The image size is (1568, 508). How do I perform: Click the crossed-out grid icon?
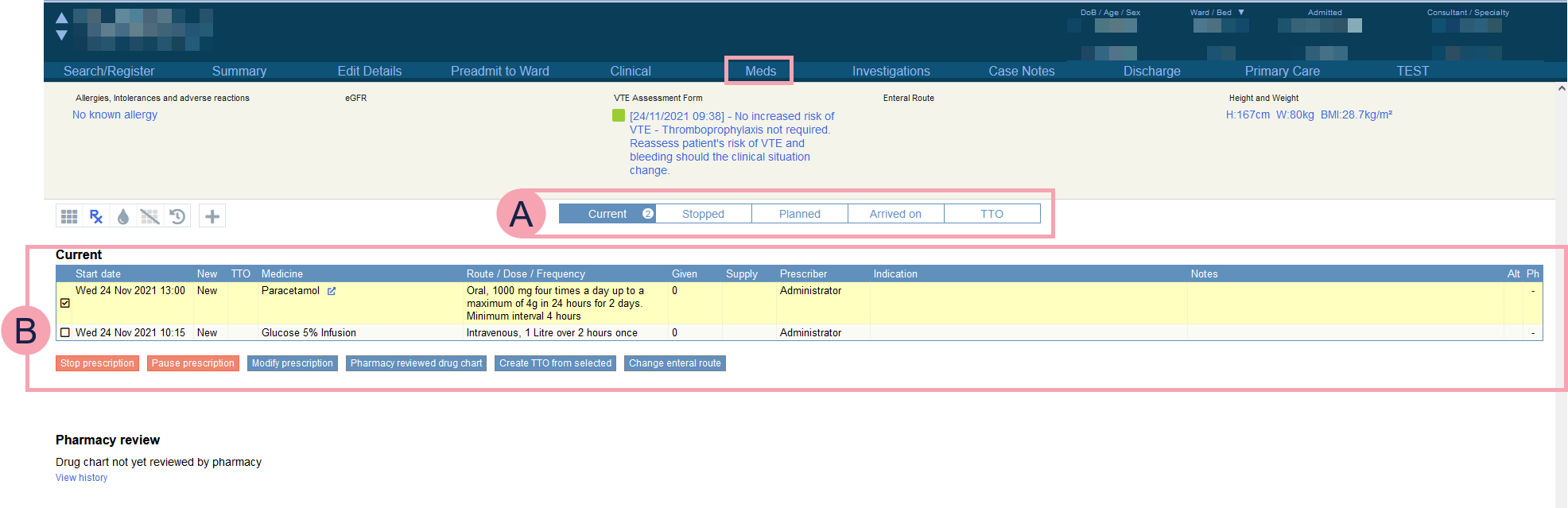pyautogui.click(x=149, y=216)
